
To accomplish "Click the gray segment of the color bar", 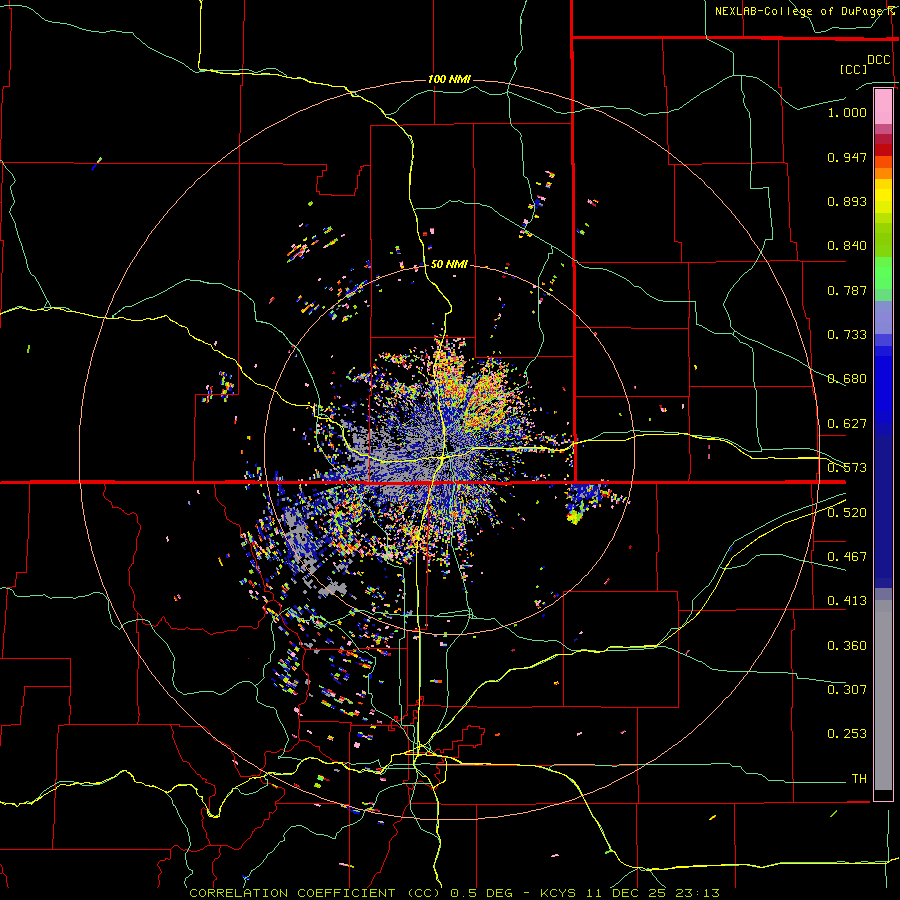I will click(883, 695).
